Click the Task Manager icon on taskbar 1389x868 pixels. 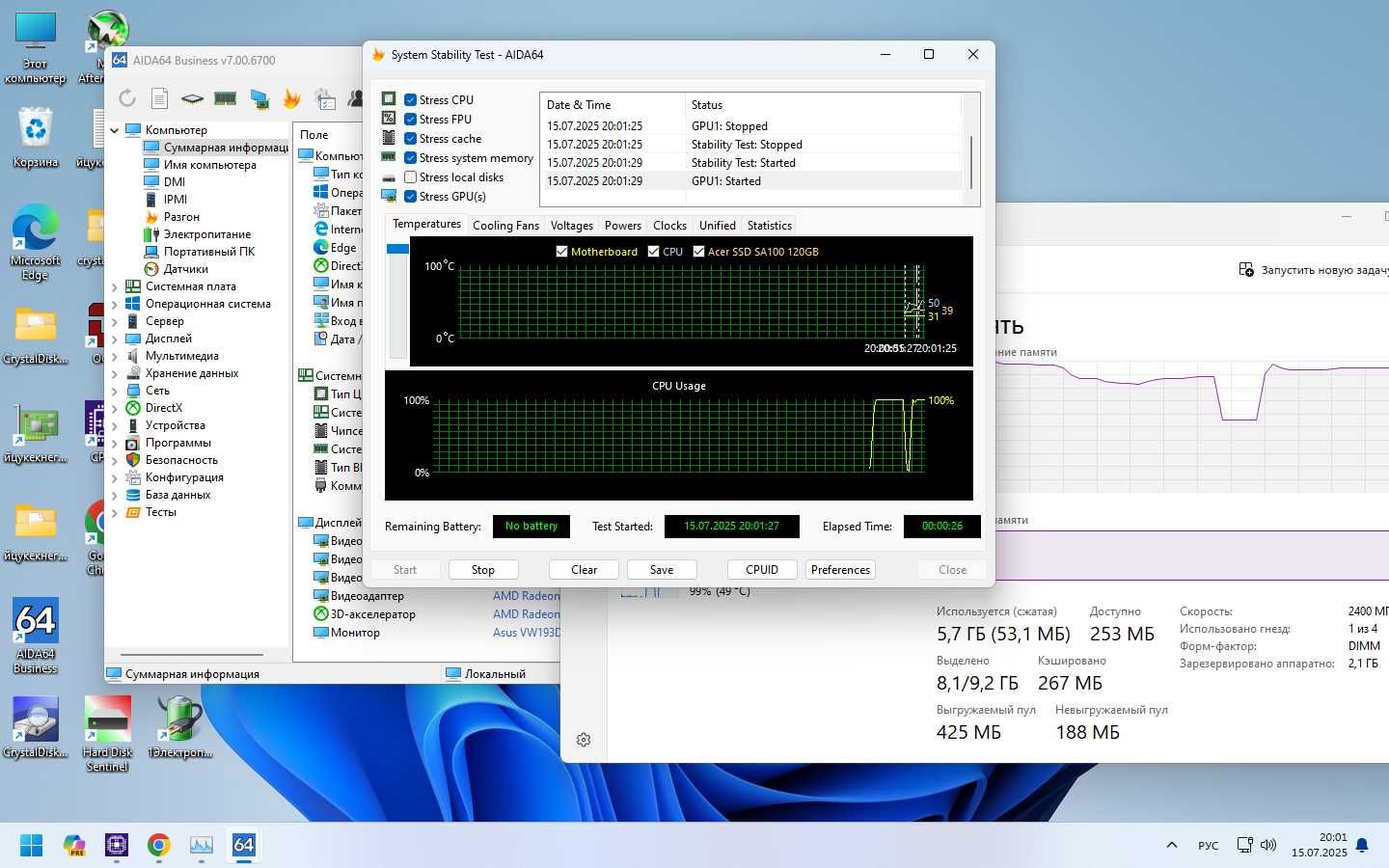click(202, 846)
